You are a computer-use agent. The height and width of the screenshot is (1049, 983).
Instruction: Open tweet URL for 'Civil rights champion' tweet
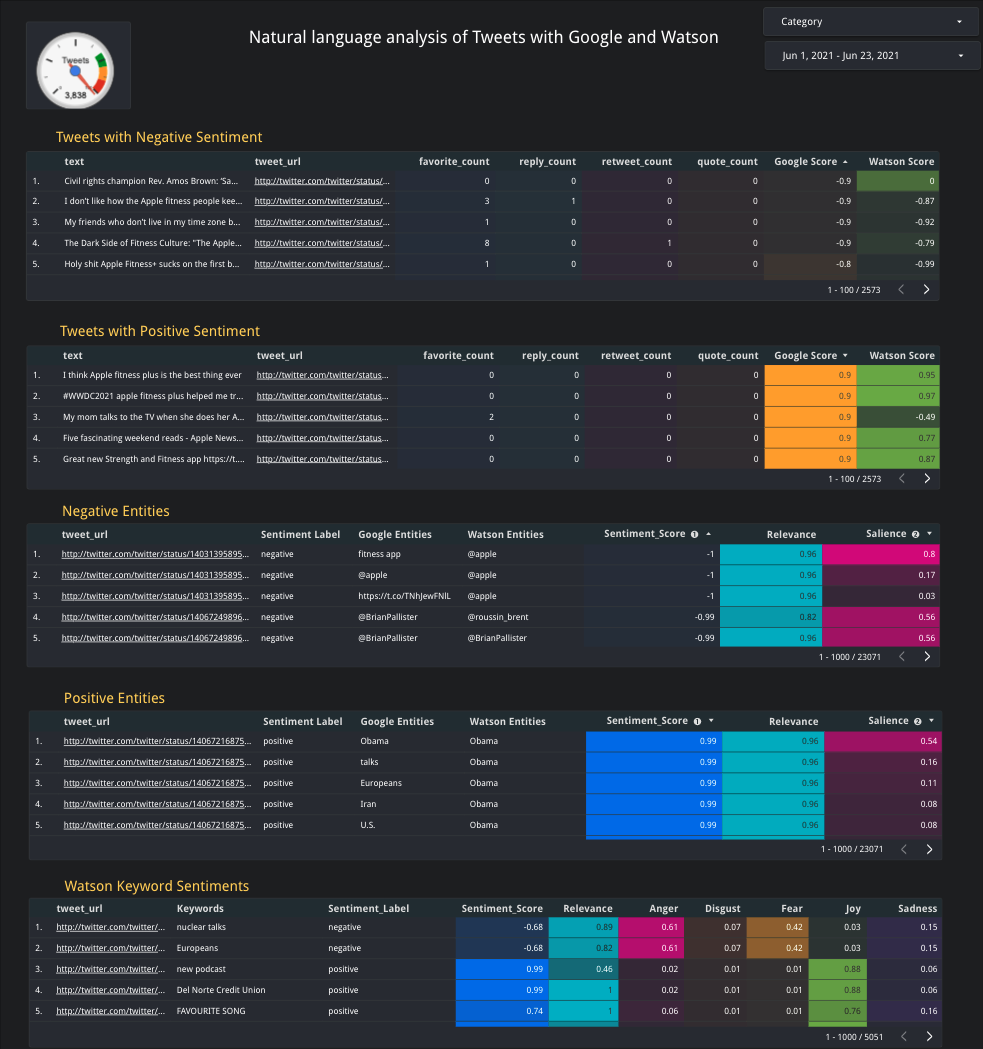point(321,181)
